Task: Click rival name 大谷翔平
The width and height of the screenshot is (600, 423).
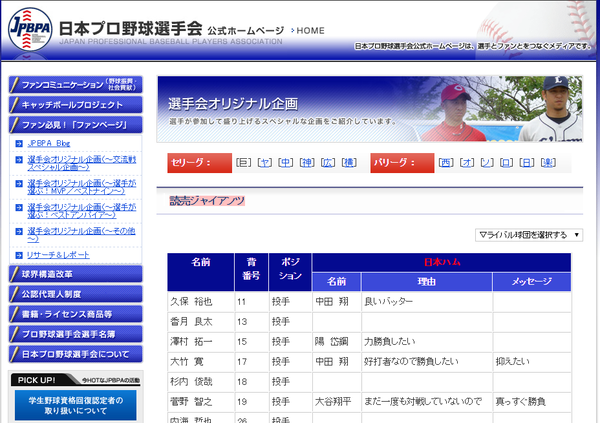Action: tap(333, 402)
